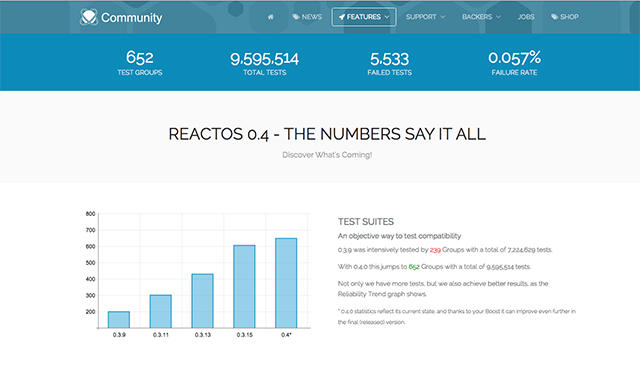
Task: Click the 0.3.9 bar in chart
Action: 119,320
